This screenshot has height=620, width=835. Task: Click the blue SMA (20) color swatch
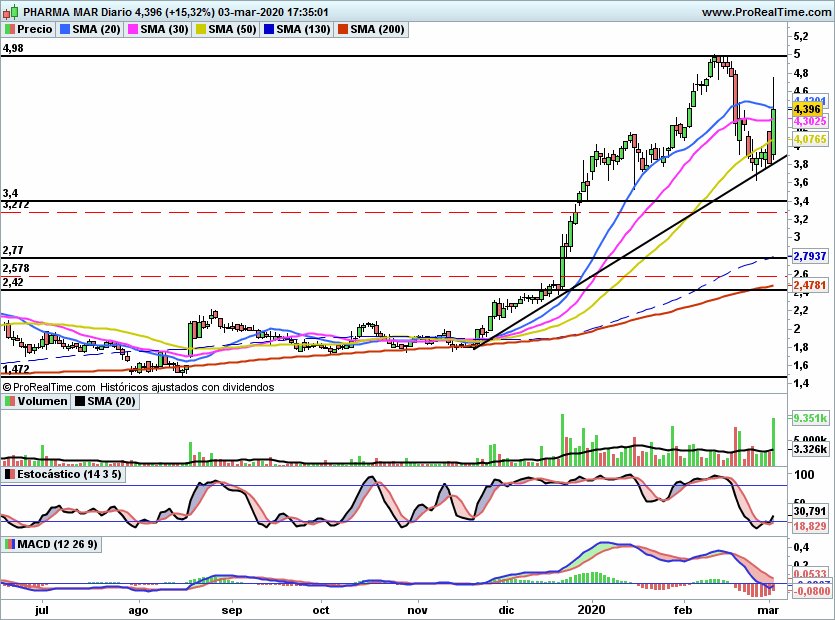(x=65, y=30)
